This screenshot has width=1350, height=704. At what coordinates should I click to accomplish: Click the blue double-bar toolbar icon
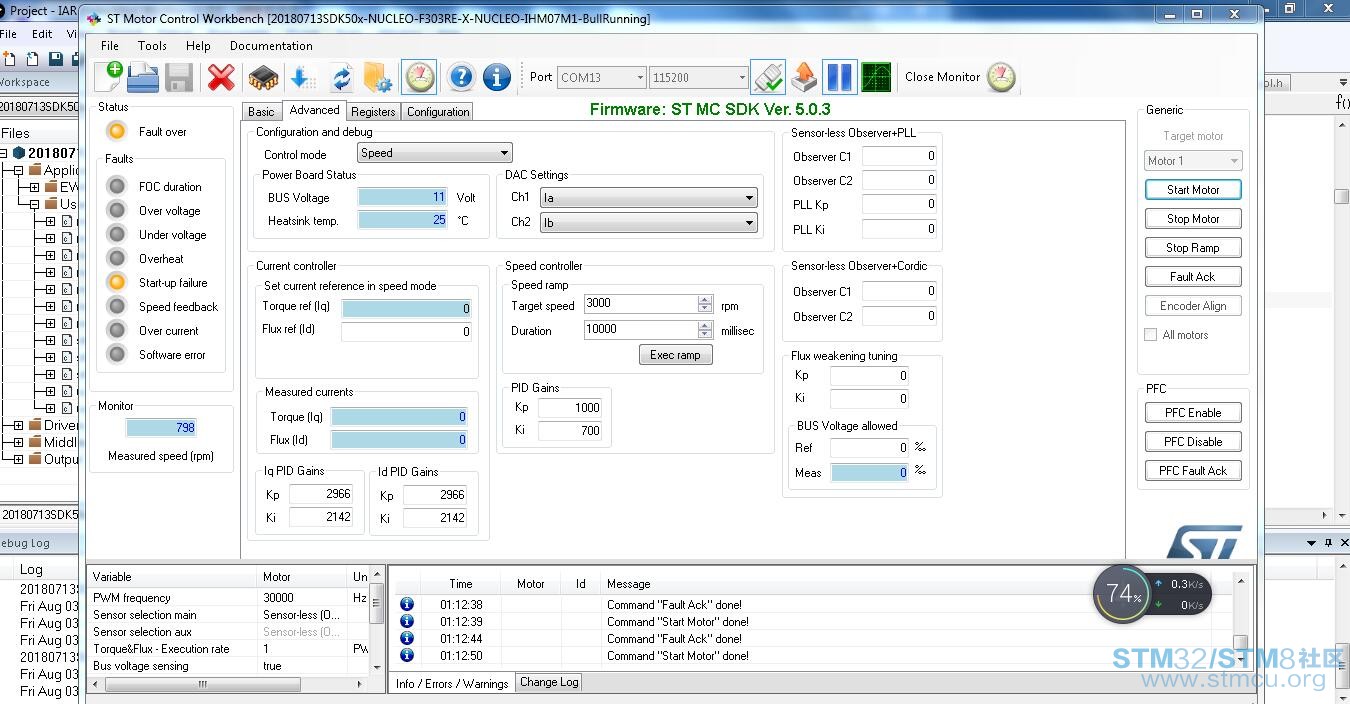(840, 77)
